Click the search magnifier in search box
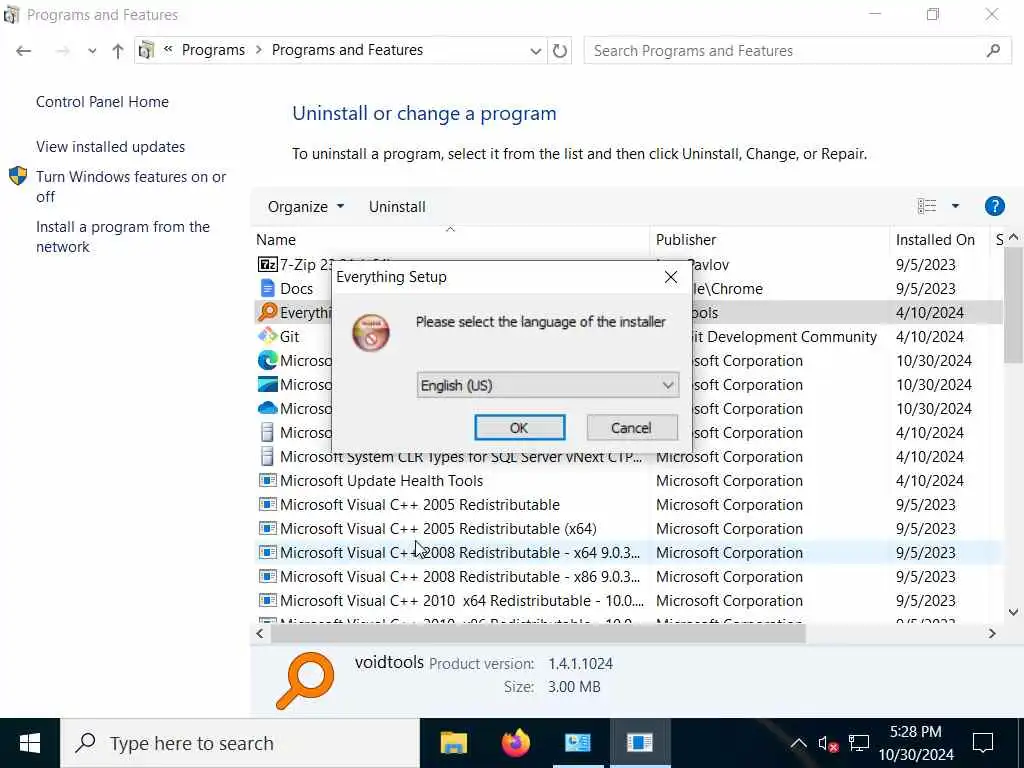 point(993,50)
